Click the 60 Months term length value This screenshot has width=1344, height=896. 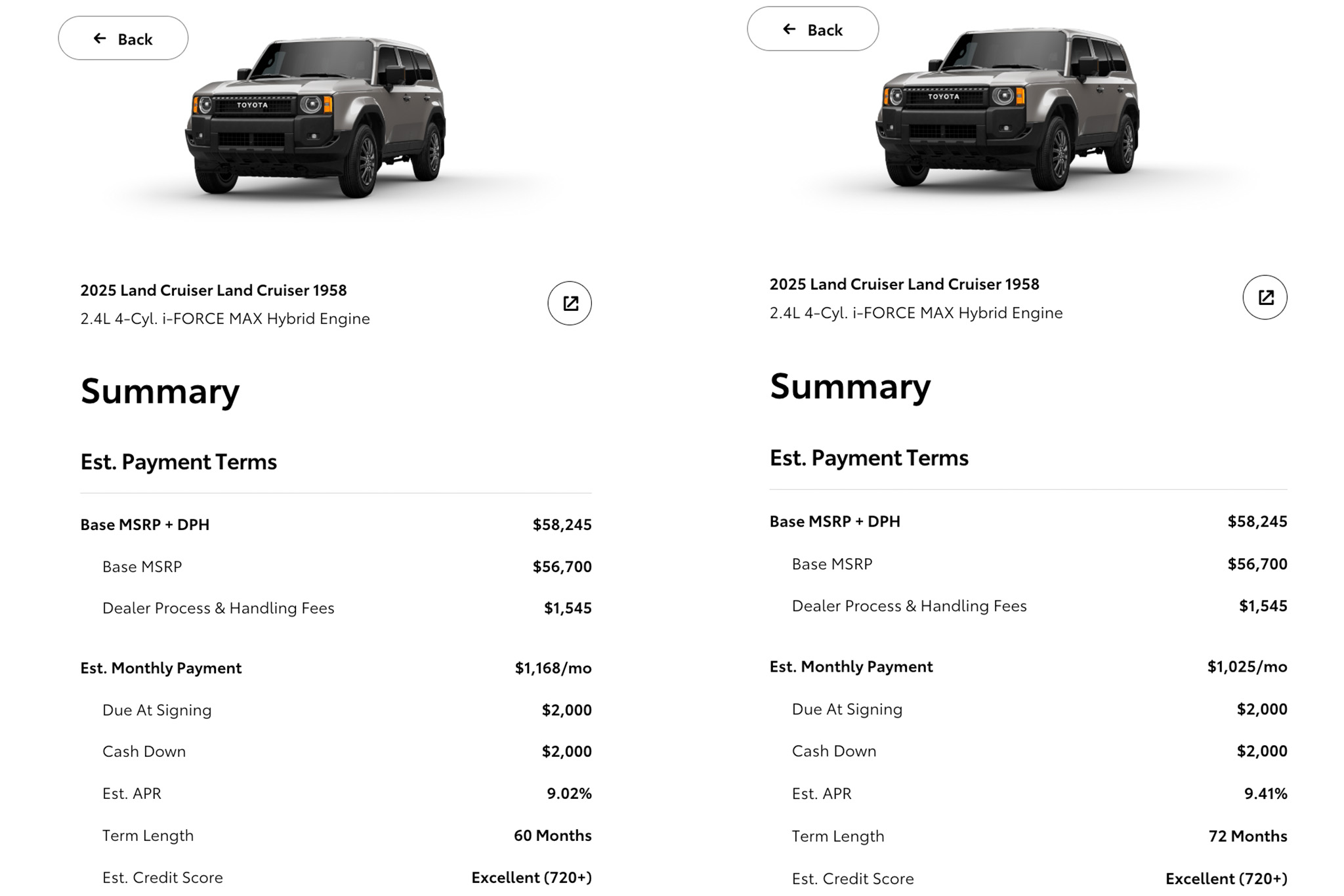coord(552,836)
